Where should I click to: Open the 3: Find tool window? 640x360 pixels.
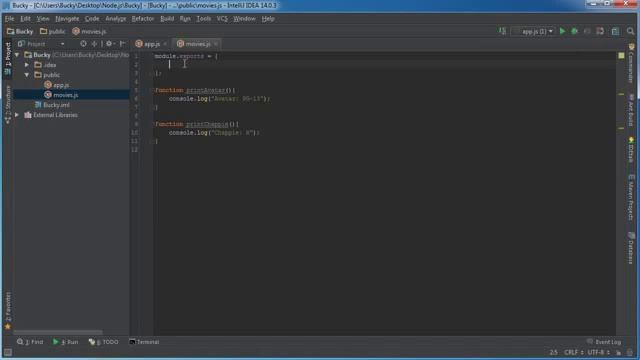pyautogui.click(x=30, y=342)
